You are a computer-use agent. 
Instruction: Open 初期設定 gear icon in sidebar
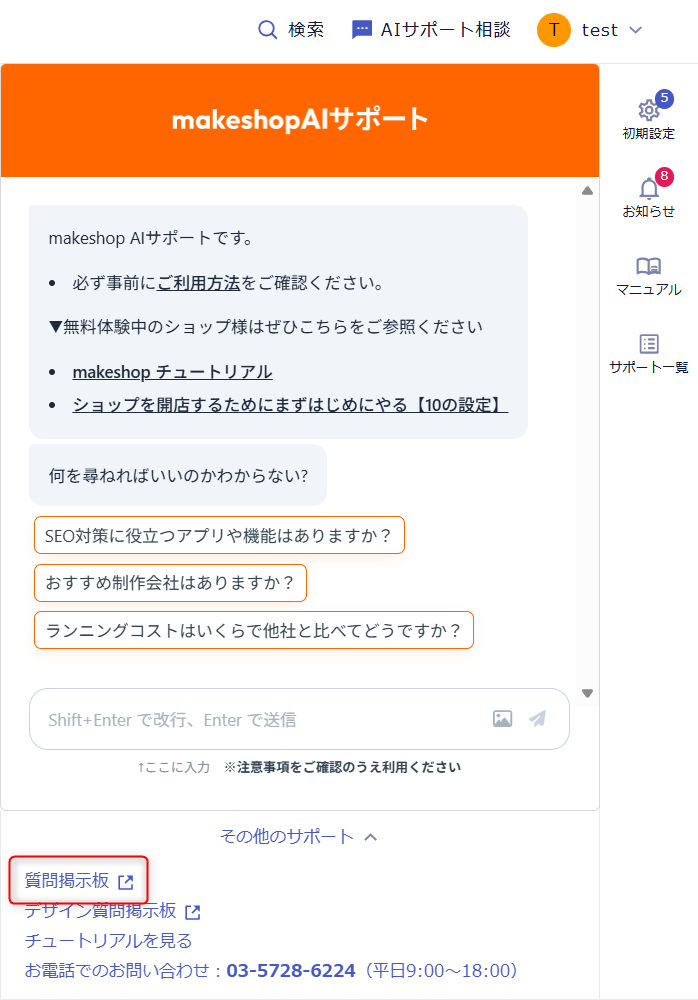click(648, 111)
